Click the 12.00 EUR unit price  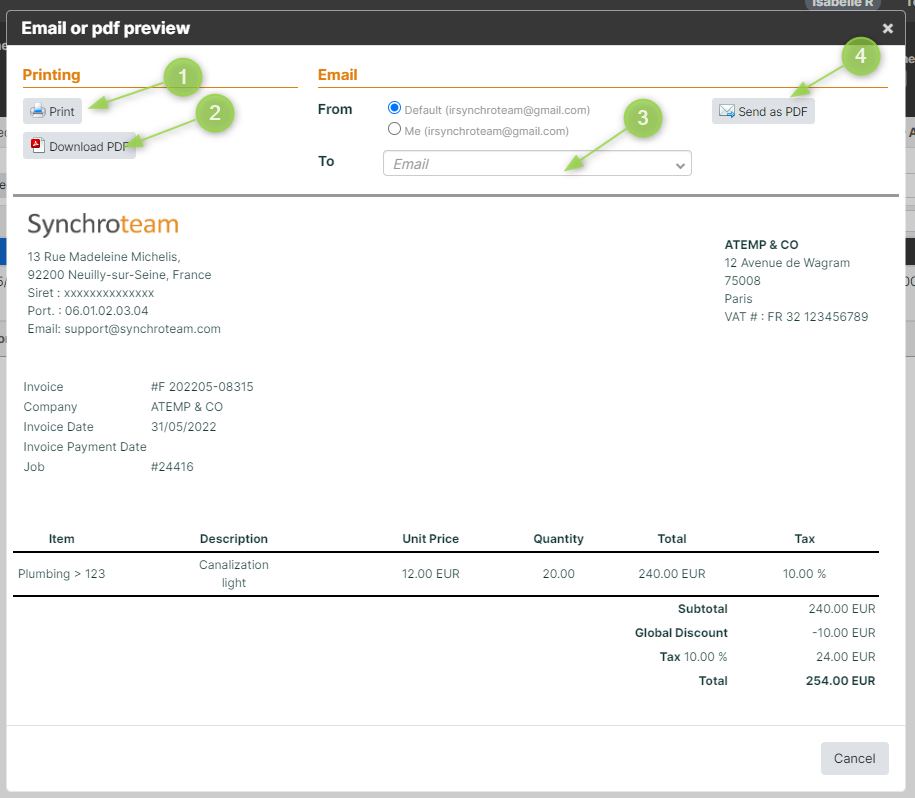point(431,574)
